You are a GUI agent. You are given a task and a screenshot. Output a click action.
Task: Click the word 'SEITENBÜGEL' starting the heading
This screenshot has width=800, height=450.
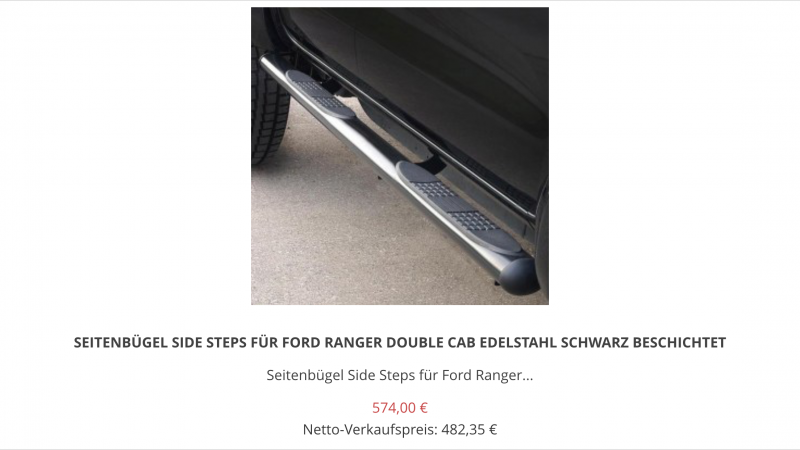pos(121,342)
